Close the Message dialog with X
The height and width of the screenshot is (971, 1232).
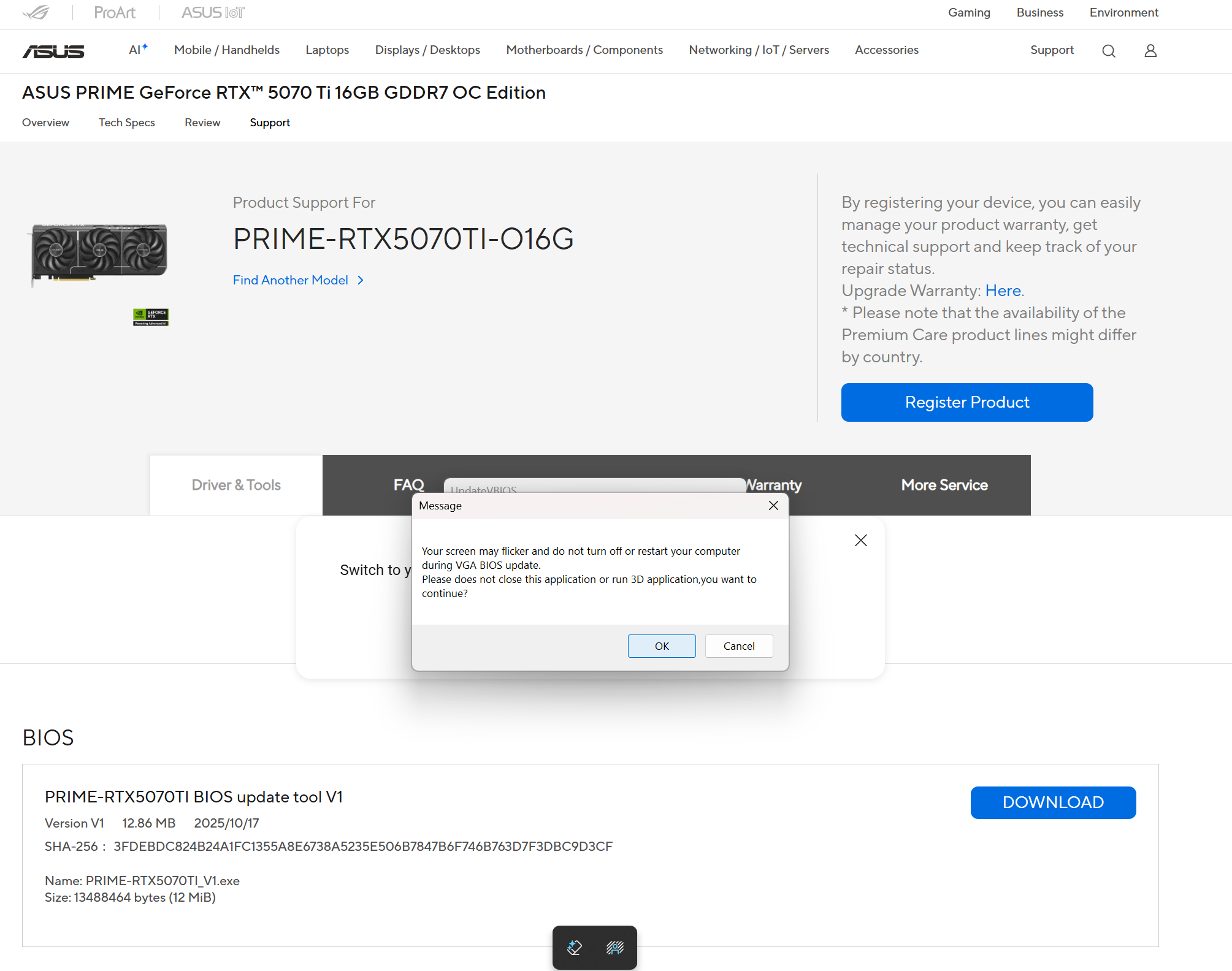(773, 506)
